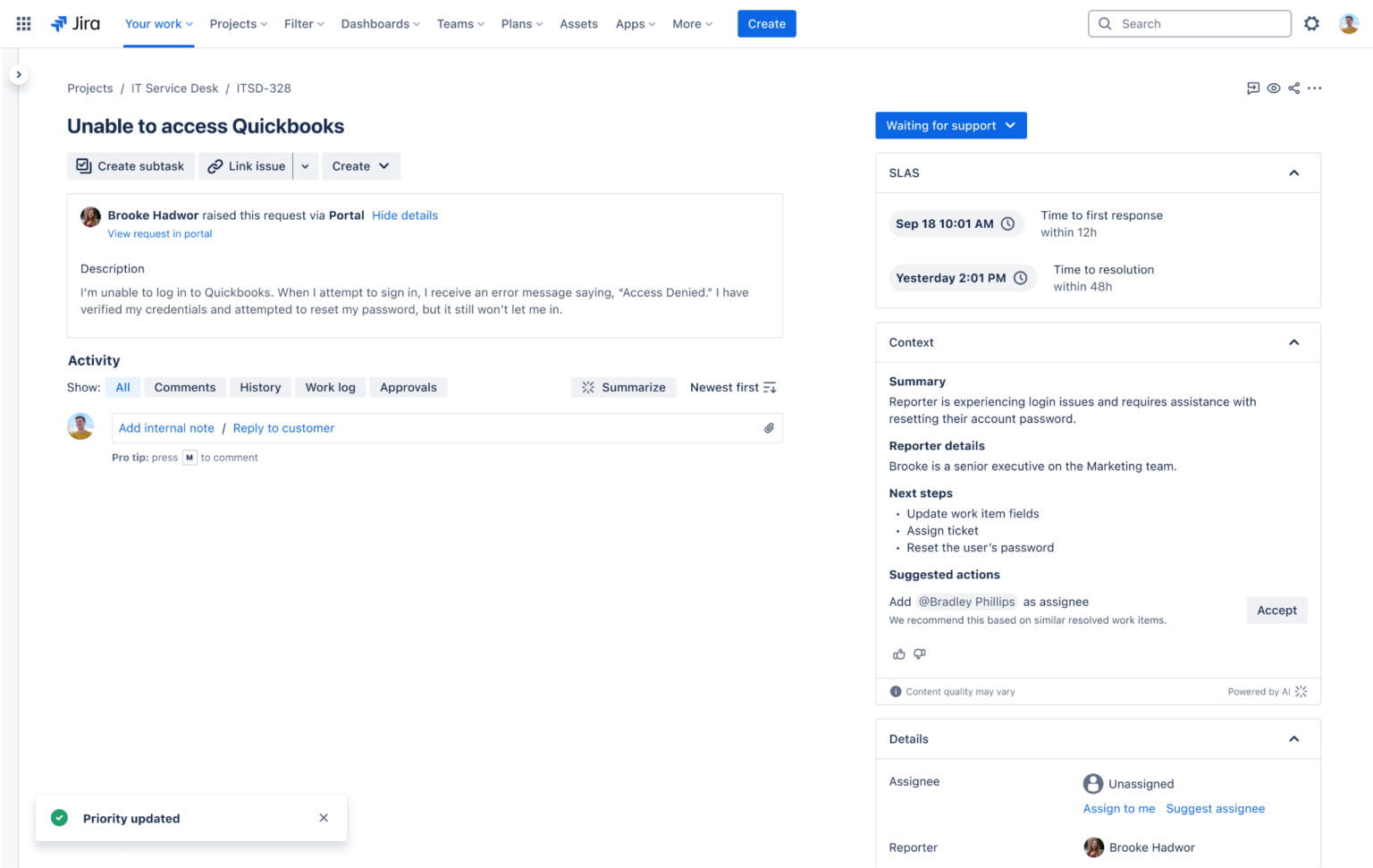
Task: Toggle Newest first sort order
Action: (x=733, y=387)
